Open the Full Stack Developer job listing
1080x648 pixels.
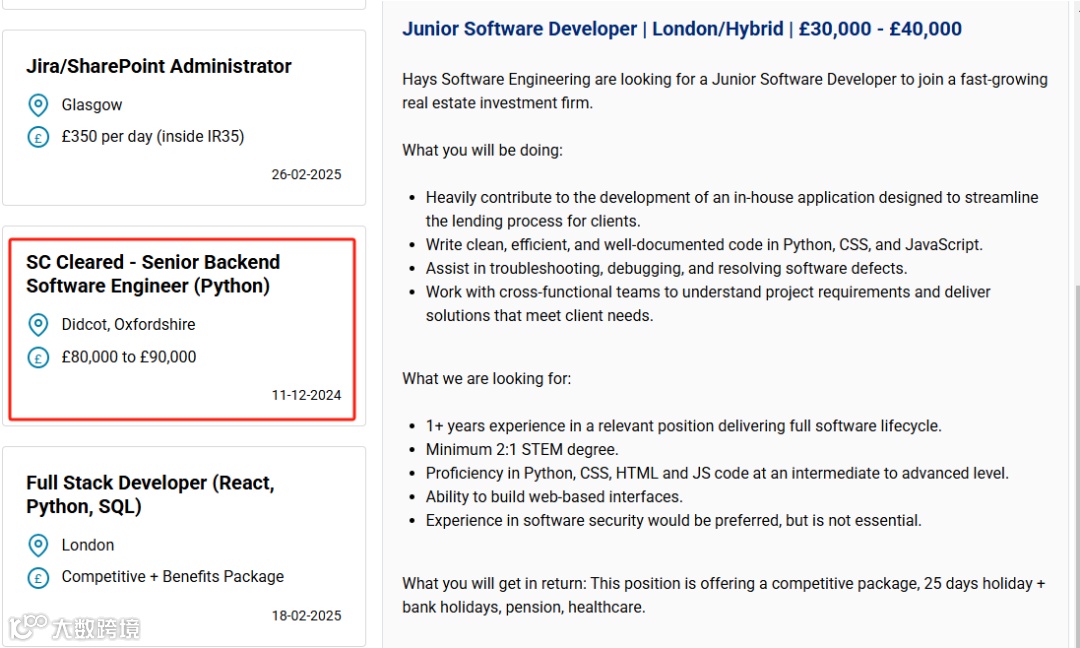pos(150,494)
